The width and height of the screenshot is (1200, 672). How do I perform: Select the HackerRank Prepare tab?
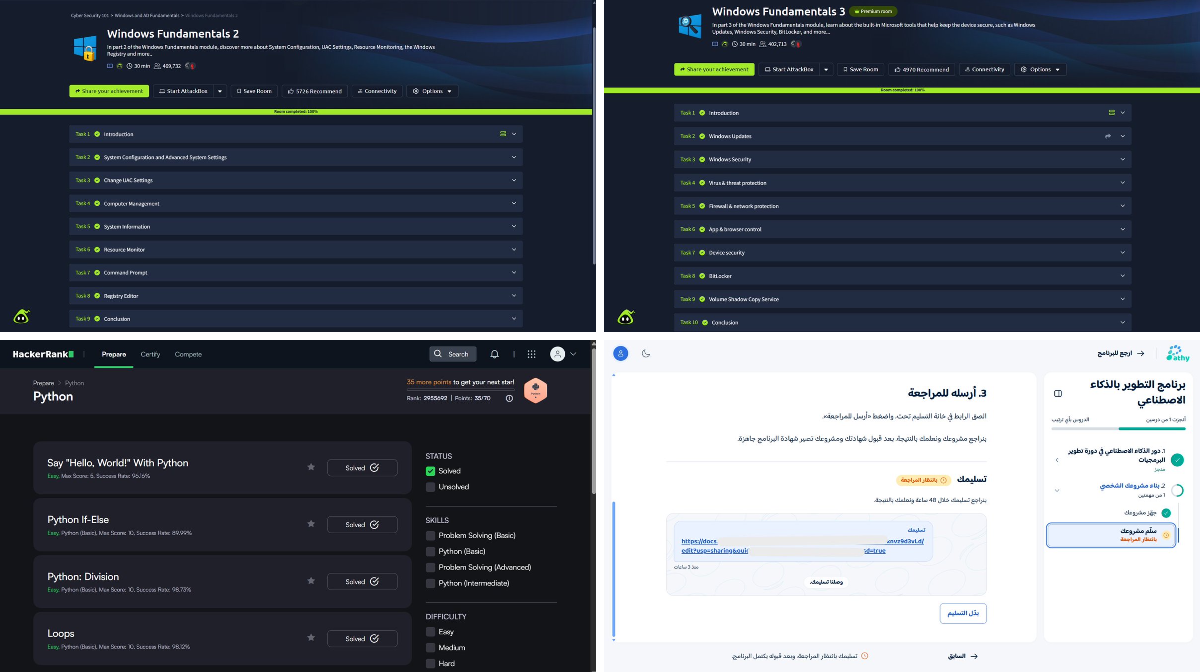[x=114, y=354]
